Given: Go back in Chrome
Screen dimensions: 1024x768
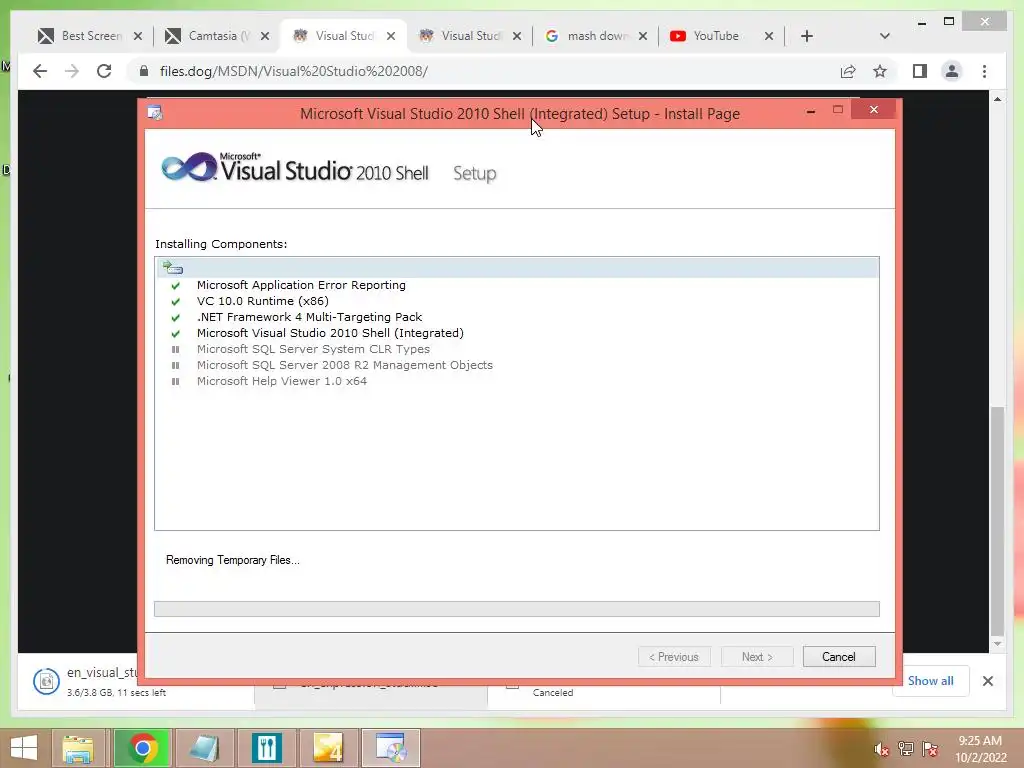Looking at the screenshot, I should coord(40,71).
